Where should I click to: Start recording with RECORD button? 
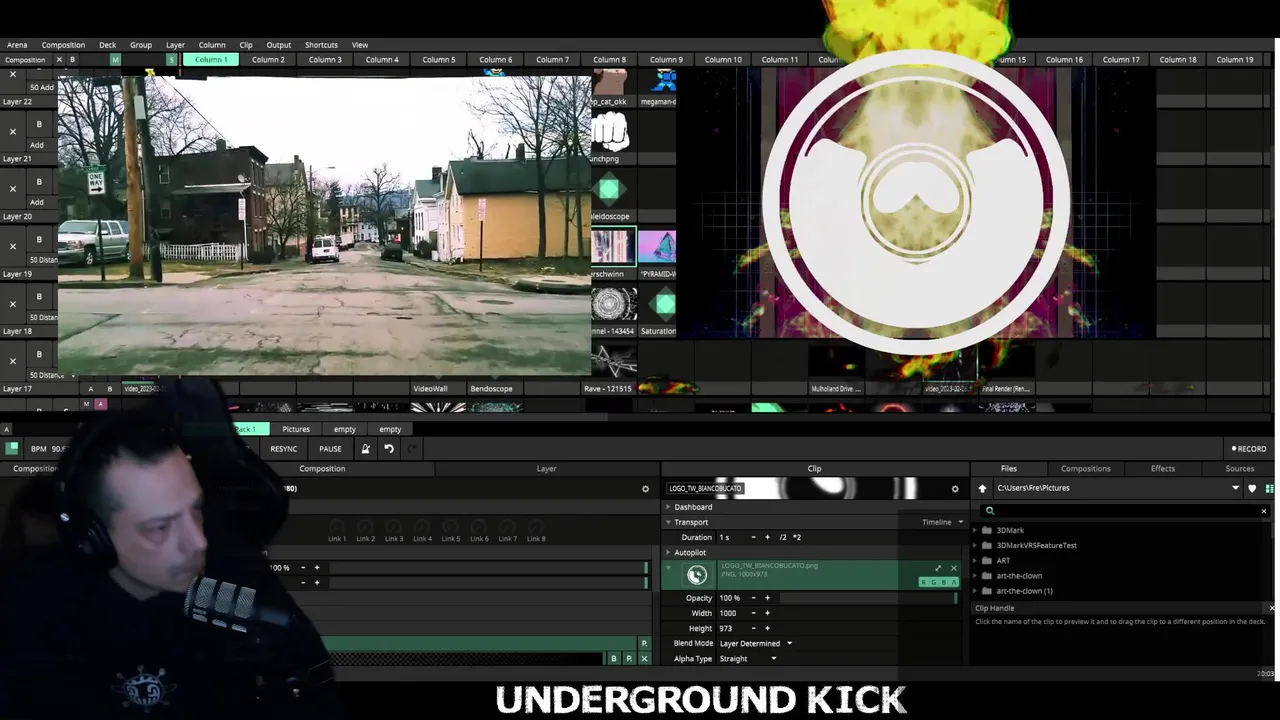click(x=1249, y=449)
